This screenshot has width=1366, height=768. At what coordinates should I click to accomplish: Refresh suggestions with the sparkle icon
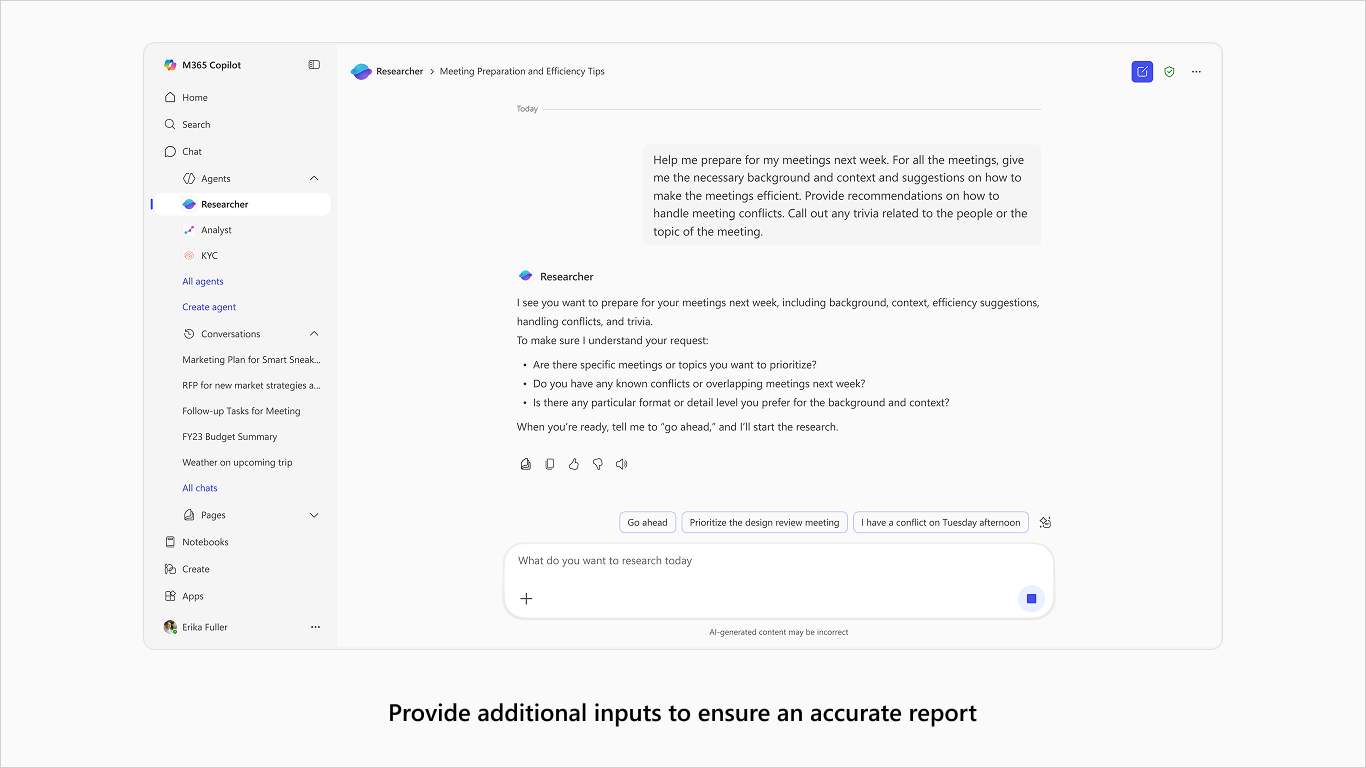(1045, 522)
